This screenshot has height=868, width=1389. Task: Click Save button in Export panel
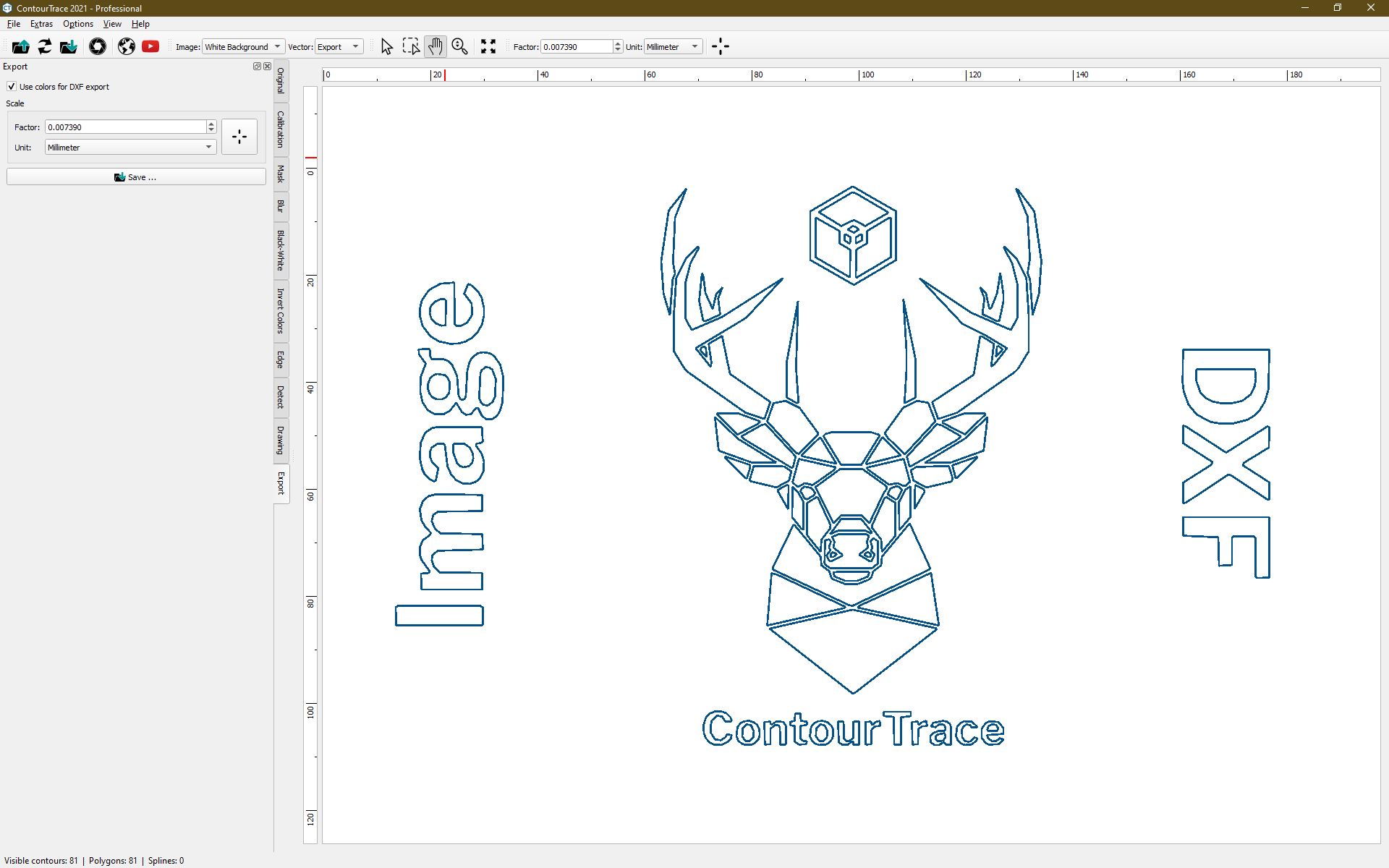tap(135, 177)
